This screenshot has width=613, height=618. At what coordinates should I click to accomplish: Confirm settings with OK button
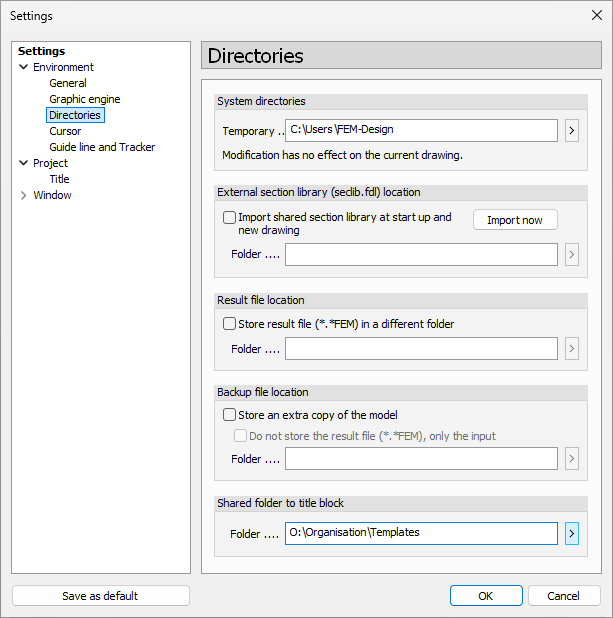point(486,596)
